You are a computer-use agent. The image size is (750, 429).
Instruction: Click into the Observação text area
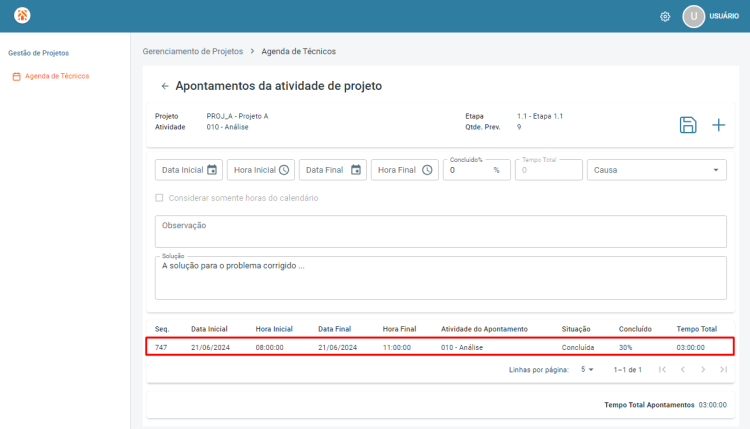tap(441, 231)
